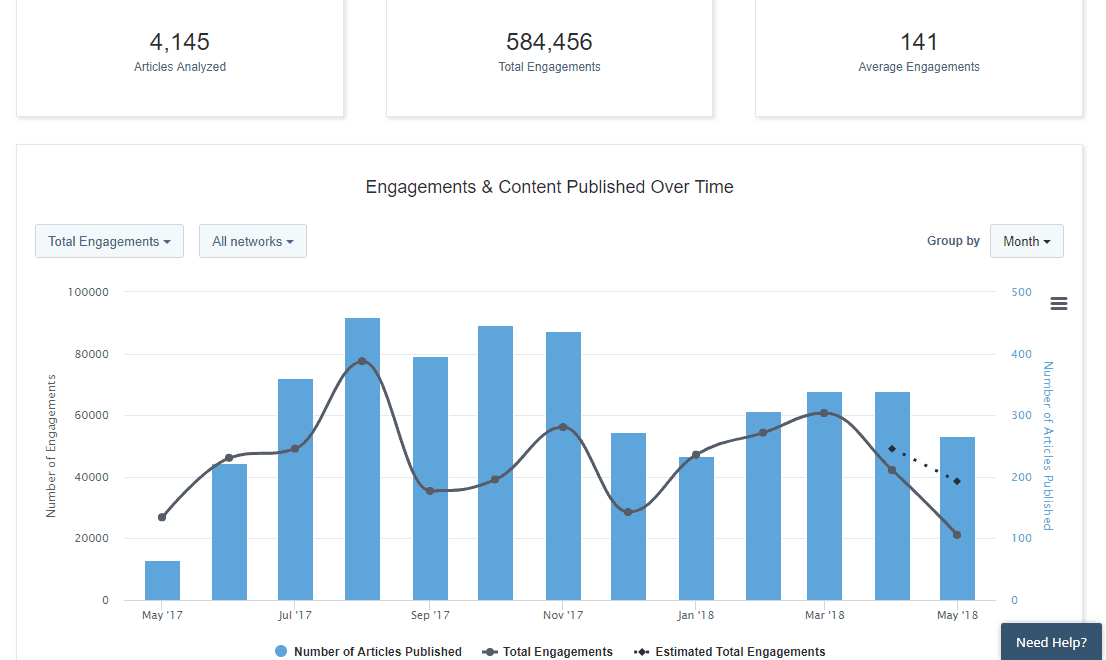Click the Mar '18 engagement line point
This screenshot has width=1106, height=660.
(x=824, y=413)
